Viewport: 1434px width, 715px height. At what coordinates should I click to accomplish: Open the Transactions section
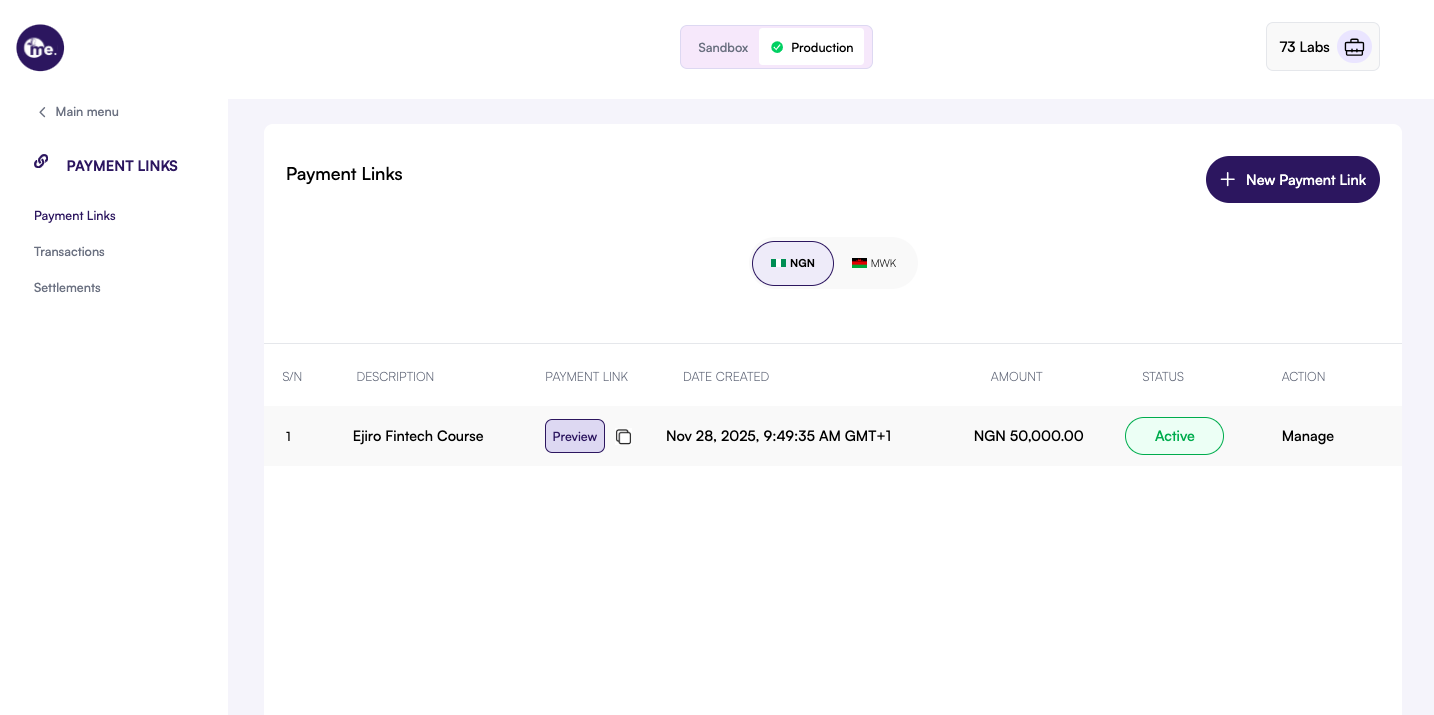(69, 251)
